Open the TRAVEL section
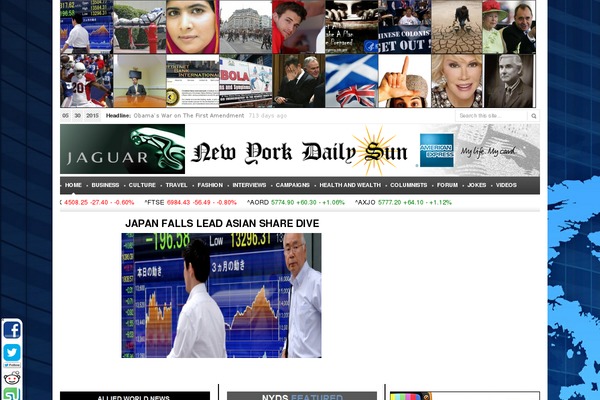The width and height of the screenshot is (600, 400). coord(176,185)
